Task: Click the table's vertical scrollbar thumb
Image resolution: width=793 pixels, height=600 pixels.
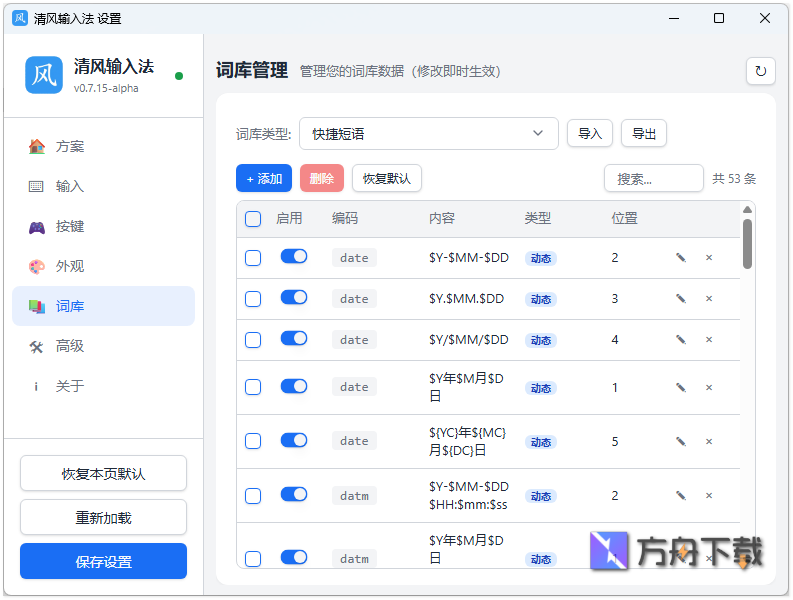Action: [x=747, y=244]
